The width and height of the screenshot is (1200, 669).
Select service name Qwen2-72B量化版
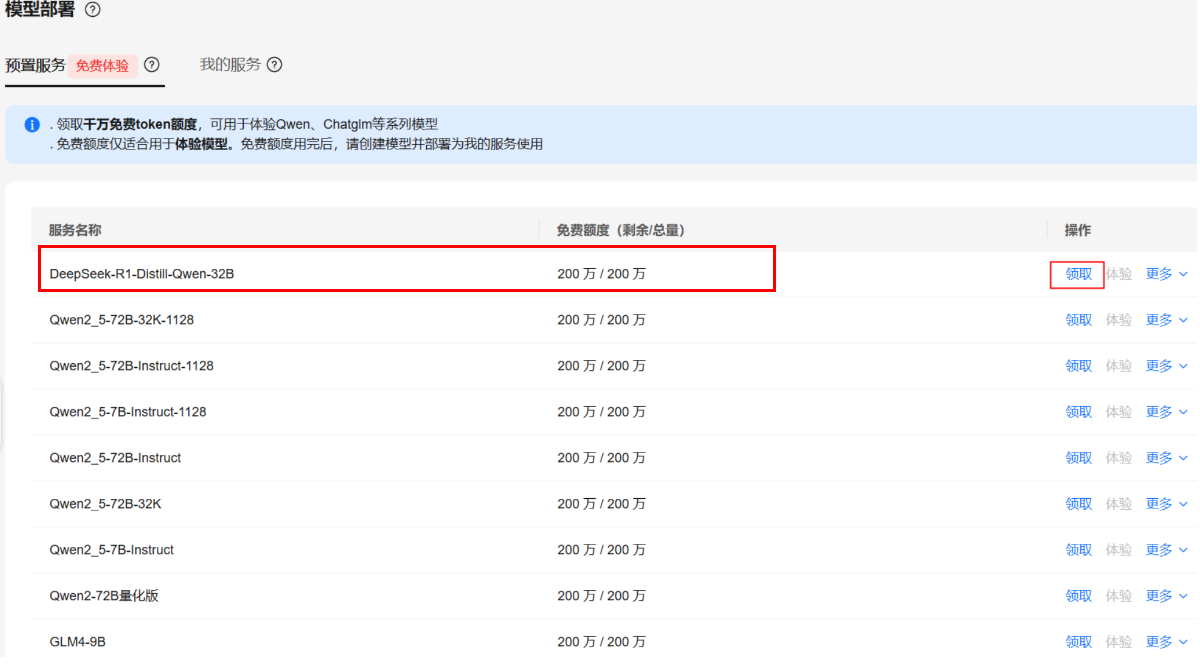(104, 596)
